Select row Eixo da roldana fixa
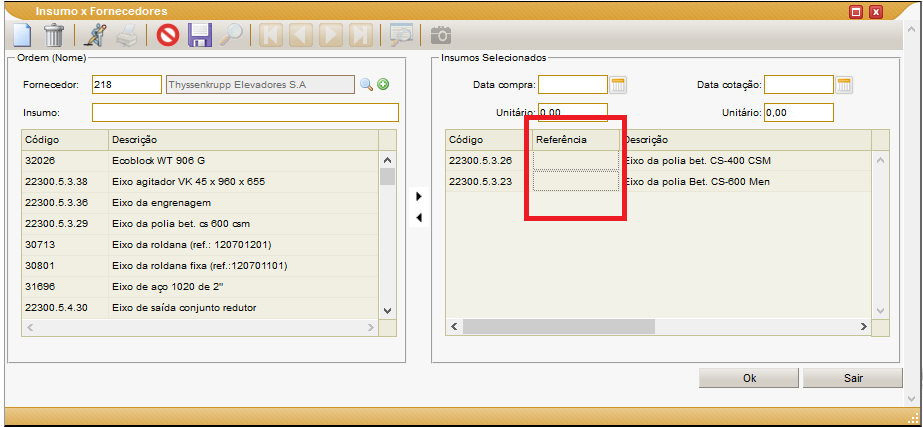The height and width of the screenshot is (427, 923). (x=200, y=266)
